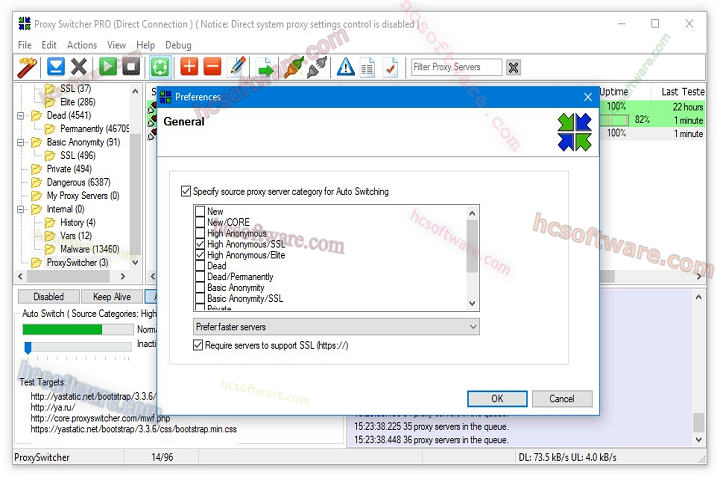The image size is (720, 480).
Task: Toggle Require servers to support SSL checkbox
Action: click(x=198, y=345)
